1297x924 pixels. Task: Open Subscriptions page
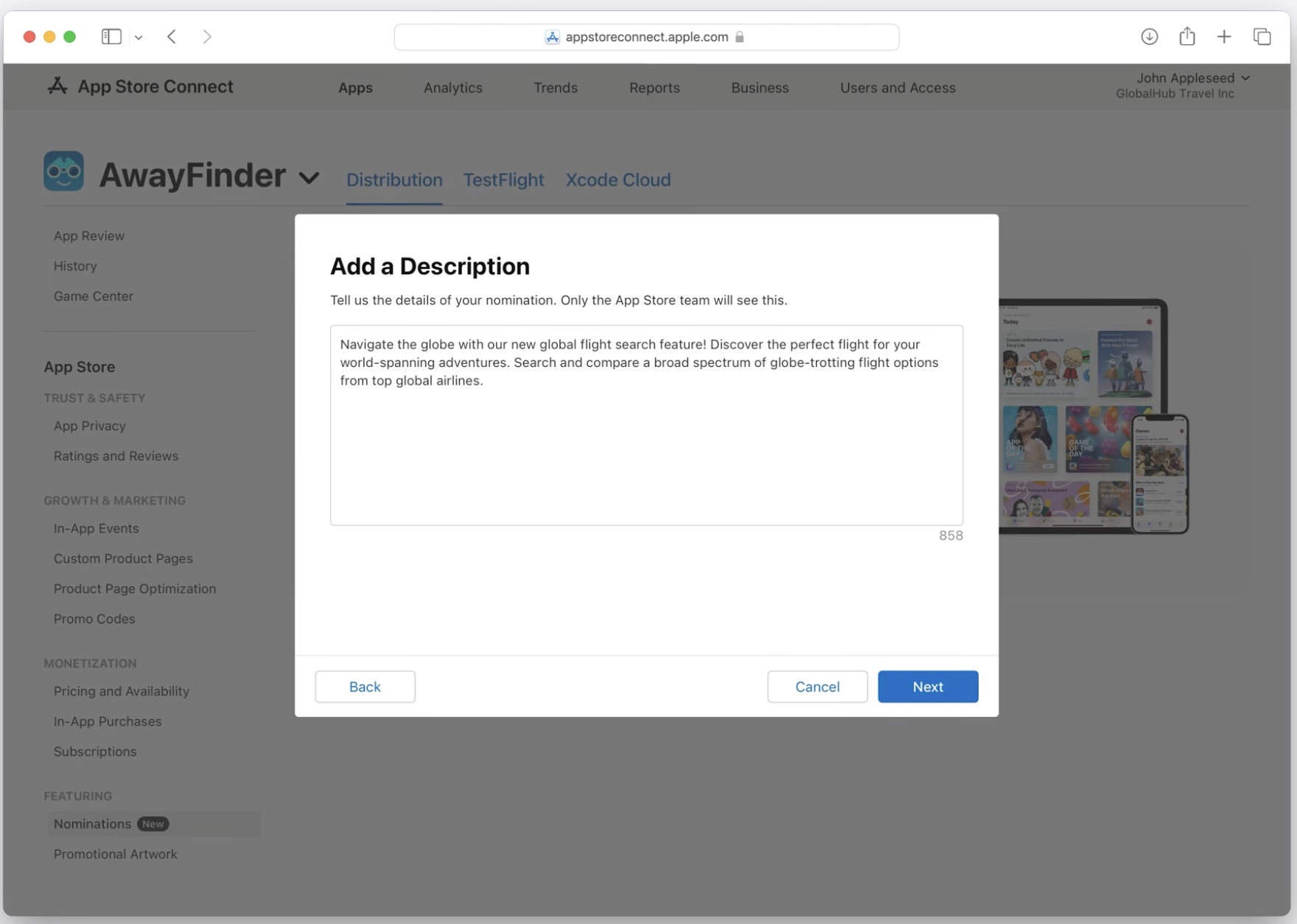95,752
